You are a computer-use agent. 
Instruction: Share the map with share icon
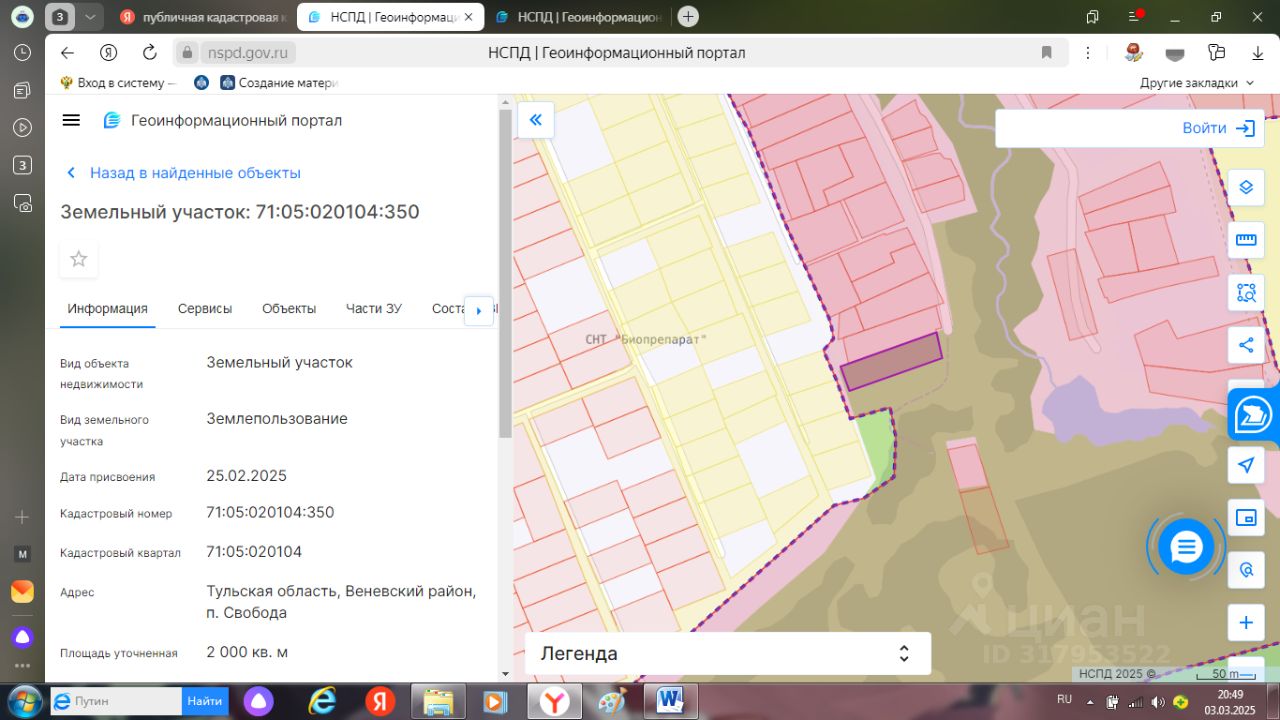1246,345
